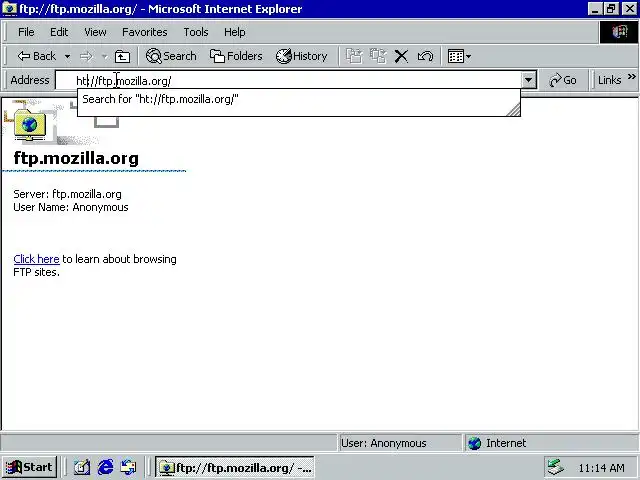The image size is (640, 480).
Task: Go up one folder level
Action: (x=122, y=56)
